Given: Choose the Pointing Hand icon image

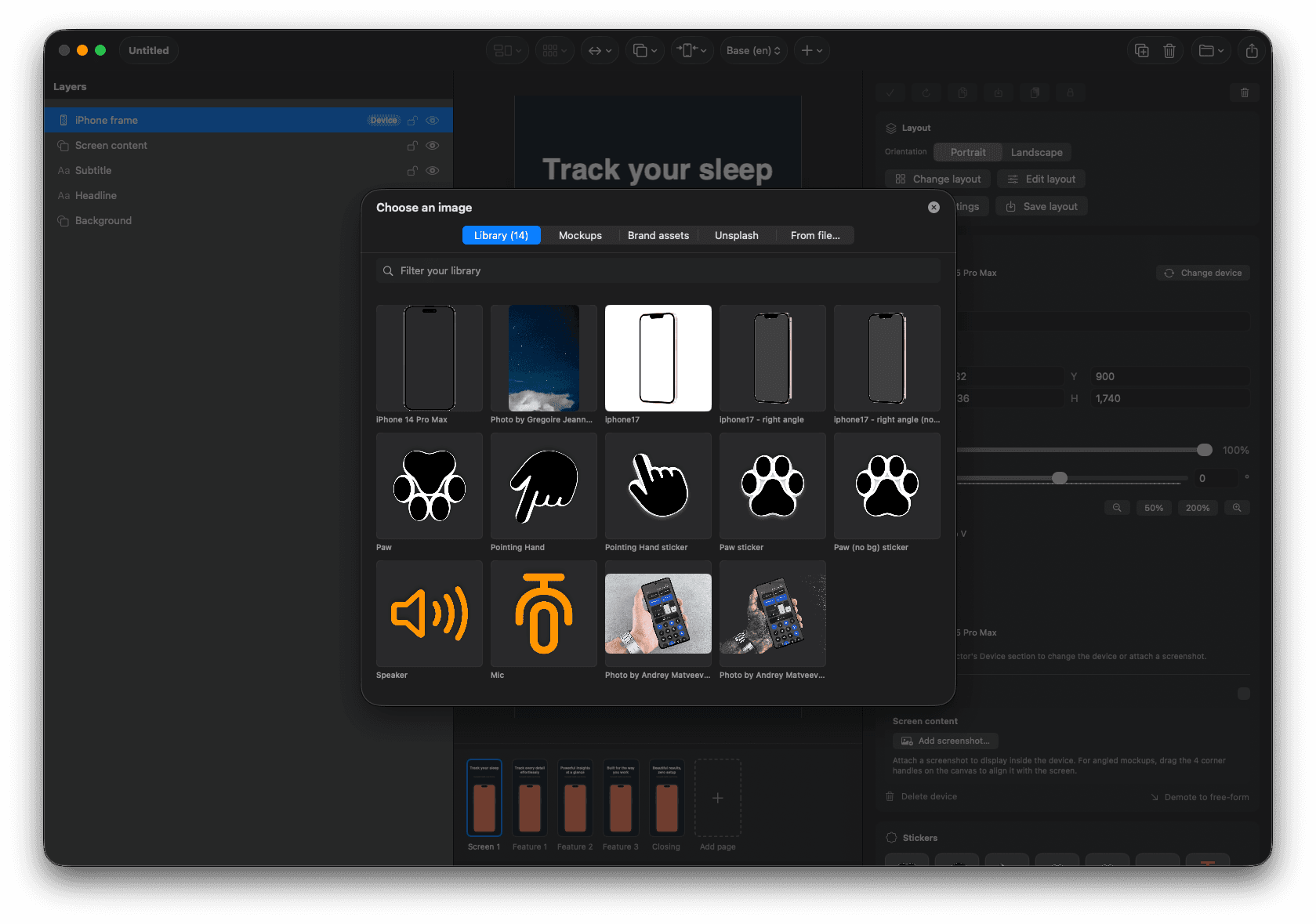Looking at the screenshot, I should [544, 486].
